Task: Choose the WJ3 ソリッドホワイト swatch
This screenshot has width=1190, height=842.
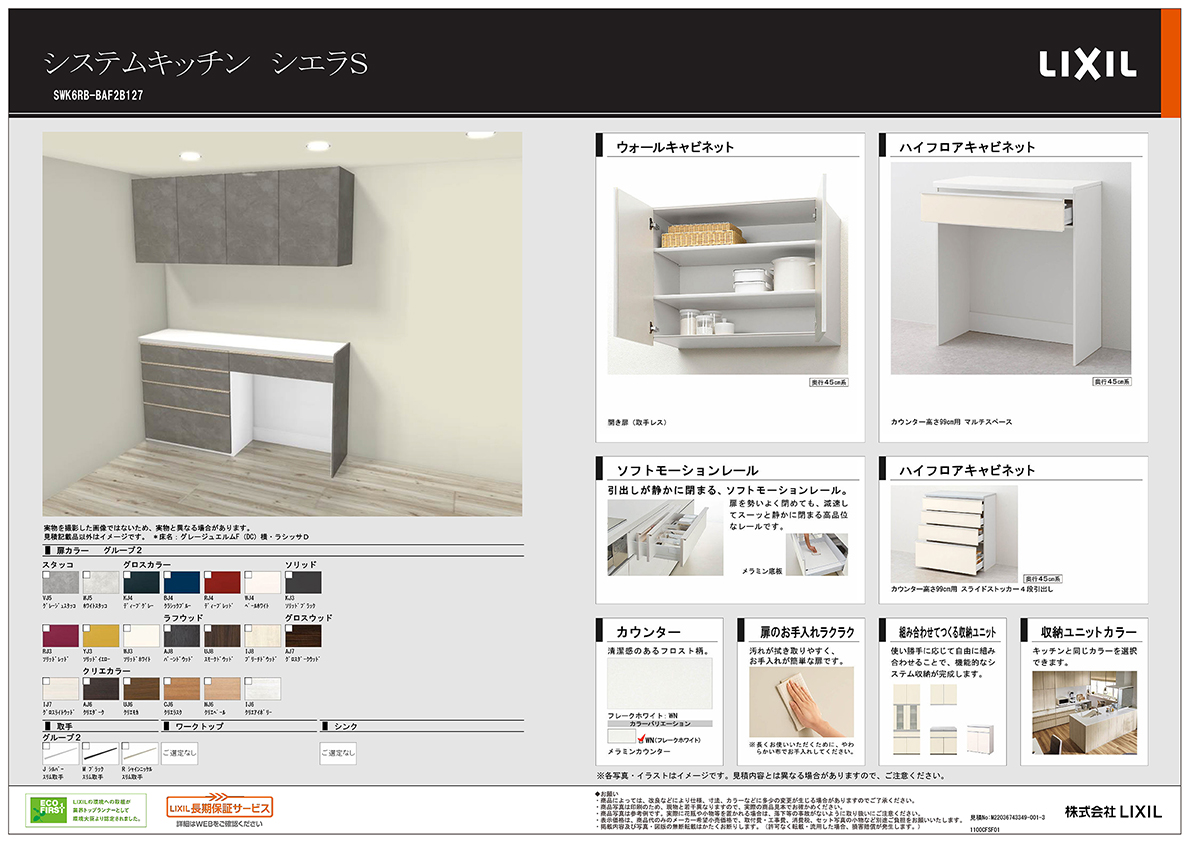Action: [141, 635]
